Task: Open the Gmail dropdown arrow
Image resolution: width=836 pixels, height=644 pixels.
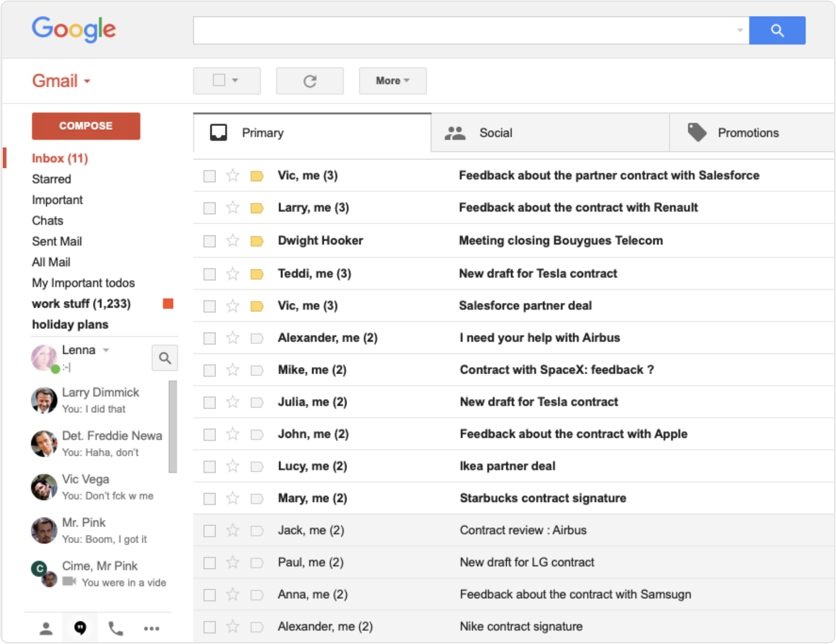Action: pyautogui.click(x=87, y=82)
